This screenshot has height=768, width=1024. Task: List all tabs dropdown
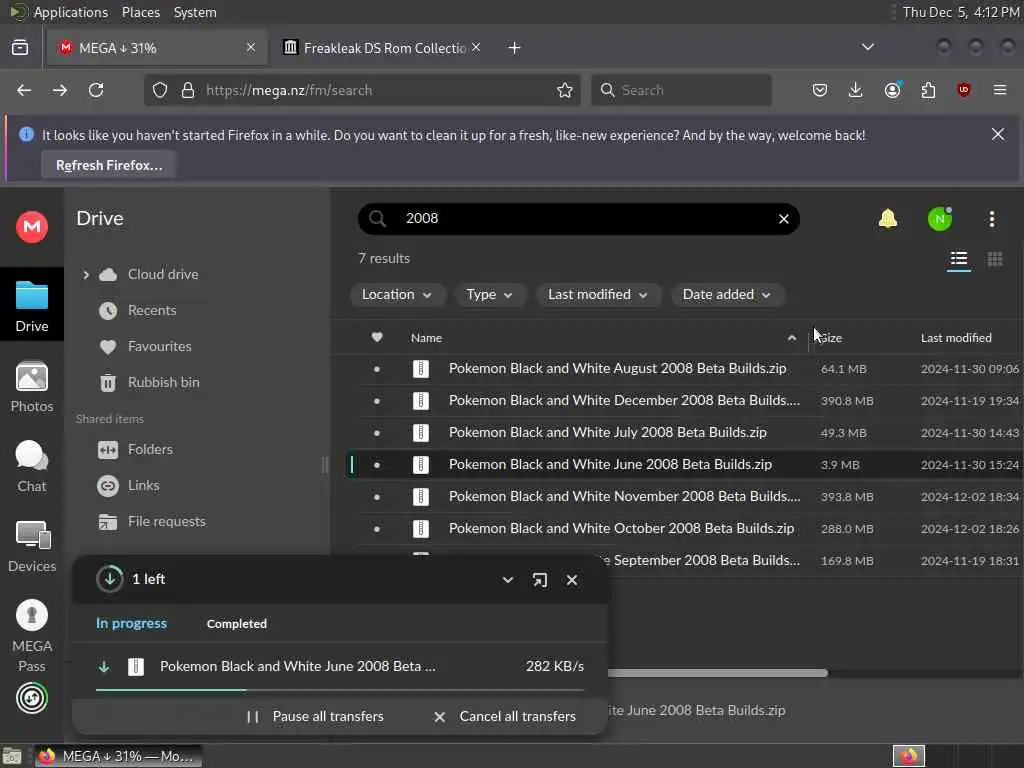pos(867,47)
